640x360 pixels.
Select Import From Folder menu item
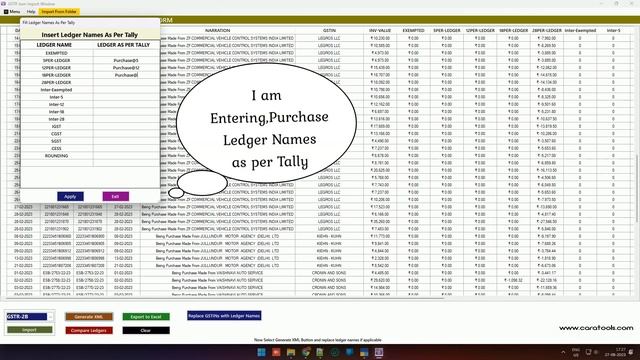pyautogui.click(x=59, y=12)
